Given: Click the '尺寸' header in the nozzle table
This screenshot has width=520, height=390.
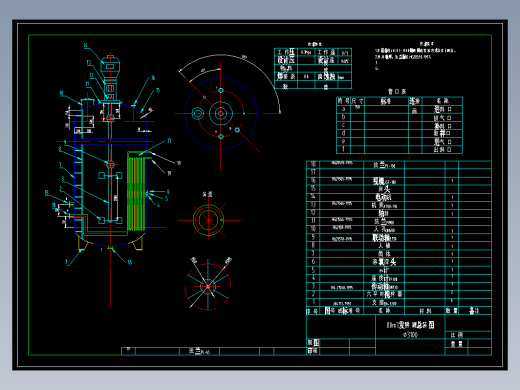Looking at the screenshot, I should click(x=357, y=101).
